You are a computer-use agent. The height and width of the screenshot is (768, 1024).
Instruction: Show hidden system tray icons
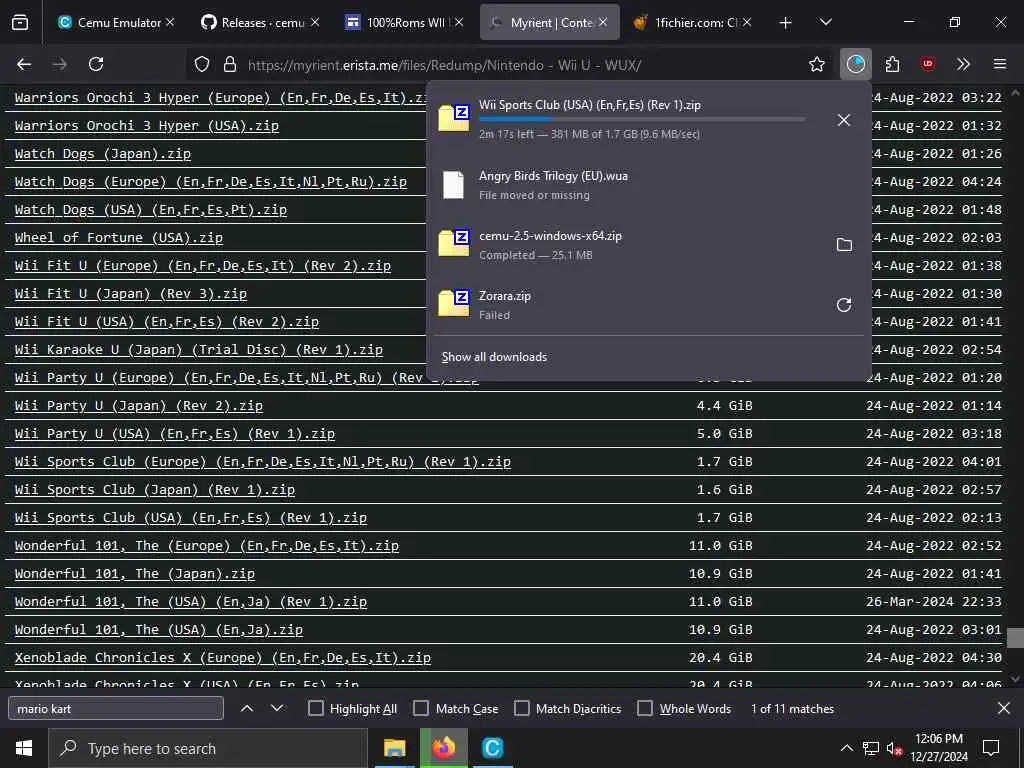coord(846,748)
